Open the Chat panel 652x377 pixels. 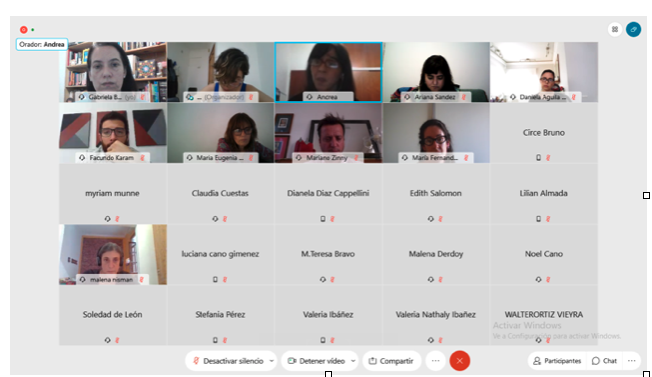point(604,361)
